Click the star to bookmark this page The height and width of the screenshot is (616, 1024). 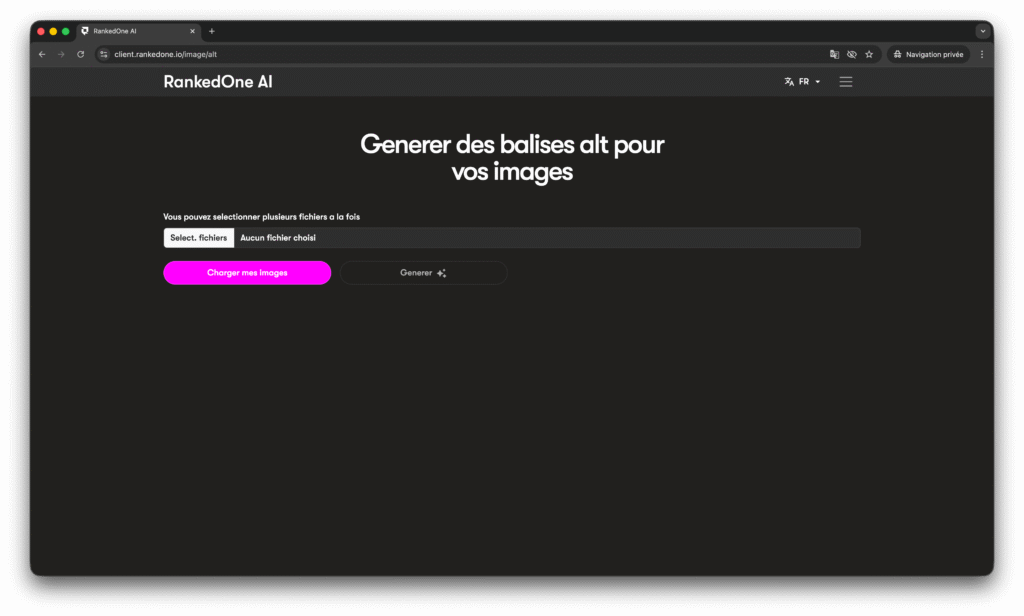coord(869,54)
